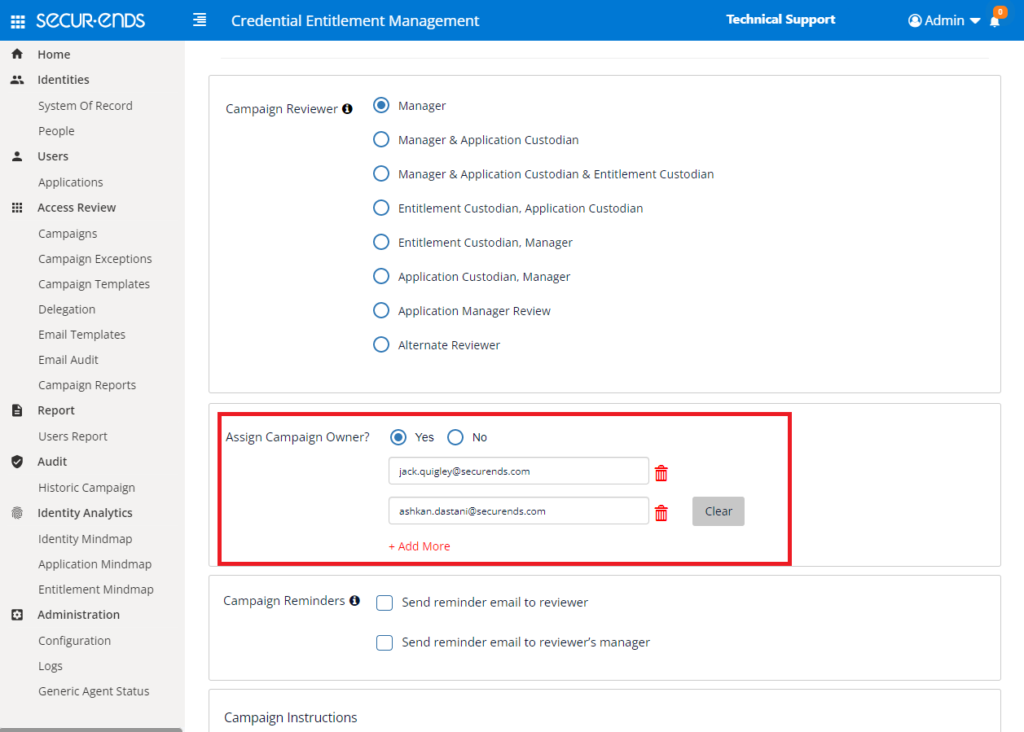Viewport: 1024px width, 732px height.
Task: Delete the ashkan.dastani owner with trash icon
Action: tap(661, 513)
